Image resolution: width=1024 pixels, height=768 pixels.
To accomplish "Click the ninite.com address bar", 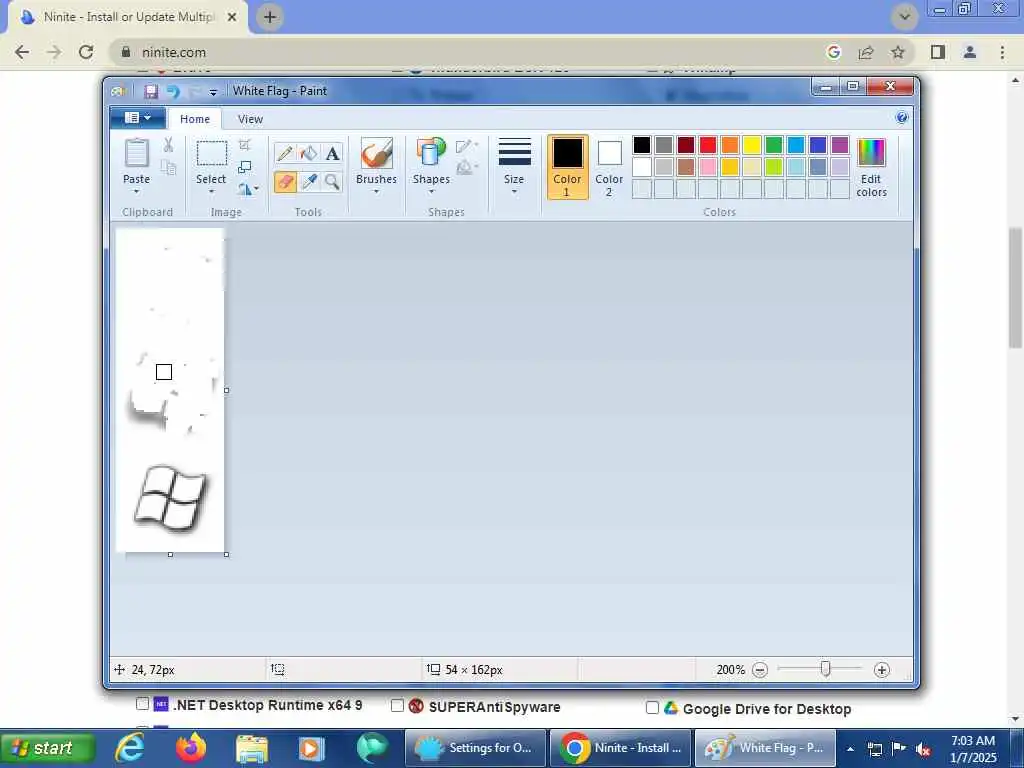I will click(470, 52).
